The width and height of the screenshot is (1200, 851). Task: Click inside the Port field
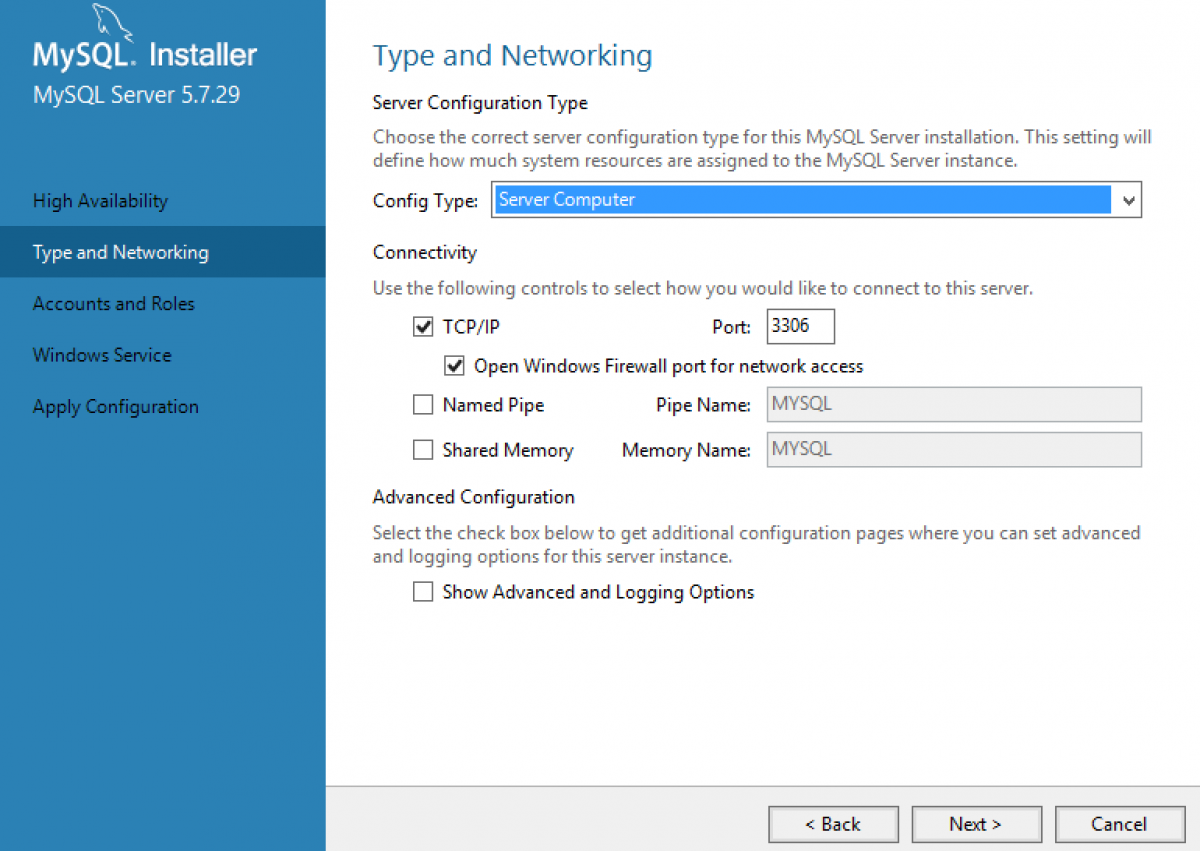pyautogui.click(x=800, y=326)
